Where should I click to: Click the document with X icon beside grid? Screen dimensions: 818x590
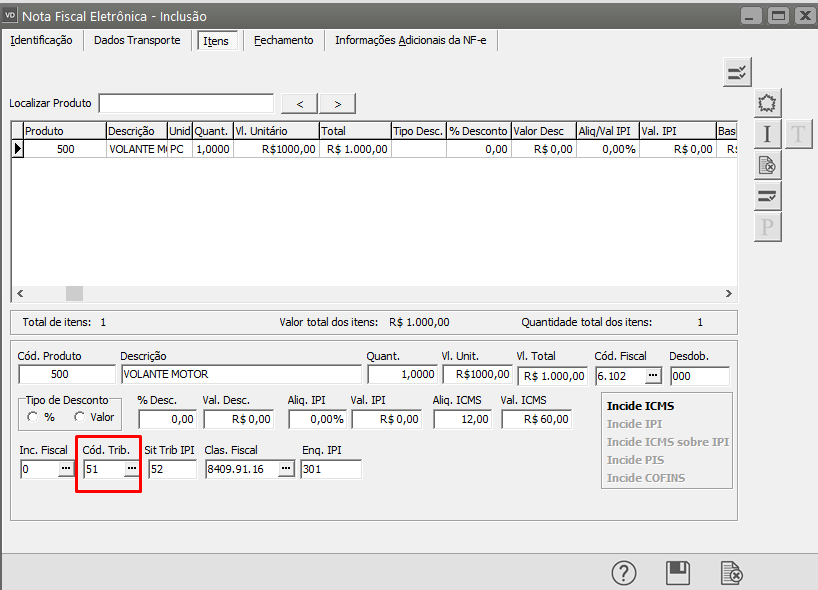pos(767,165)
